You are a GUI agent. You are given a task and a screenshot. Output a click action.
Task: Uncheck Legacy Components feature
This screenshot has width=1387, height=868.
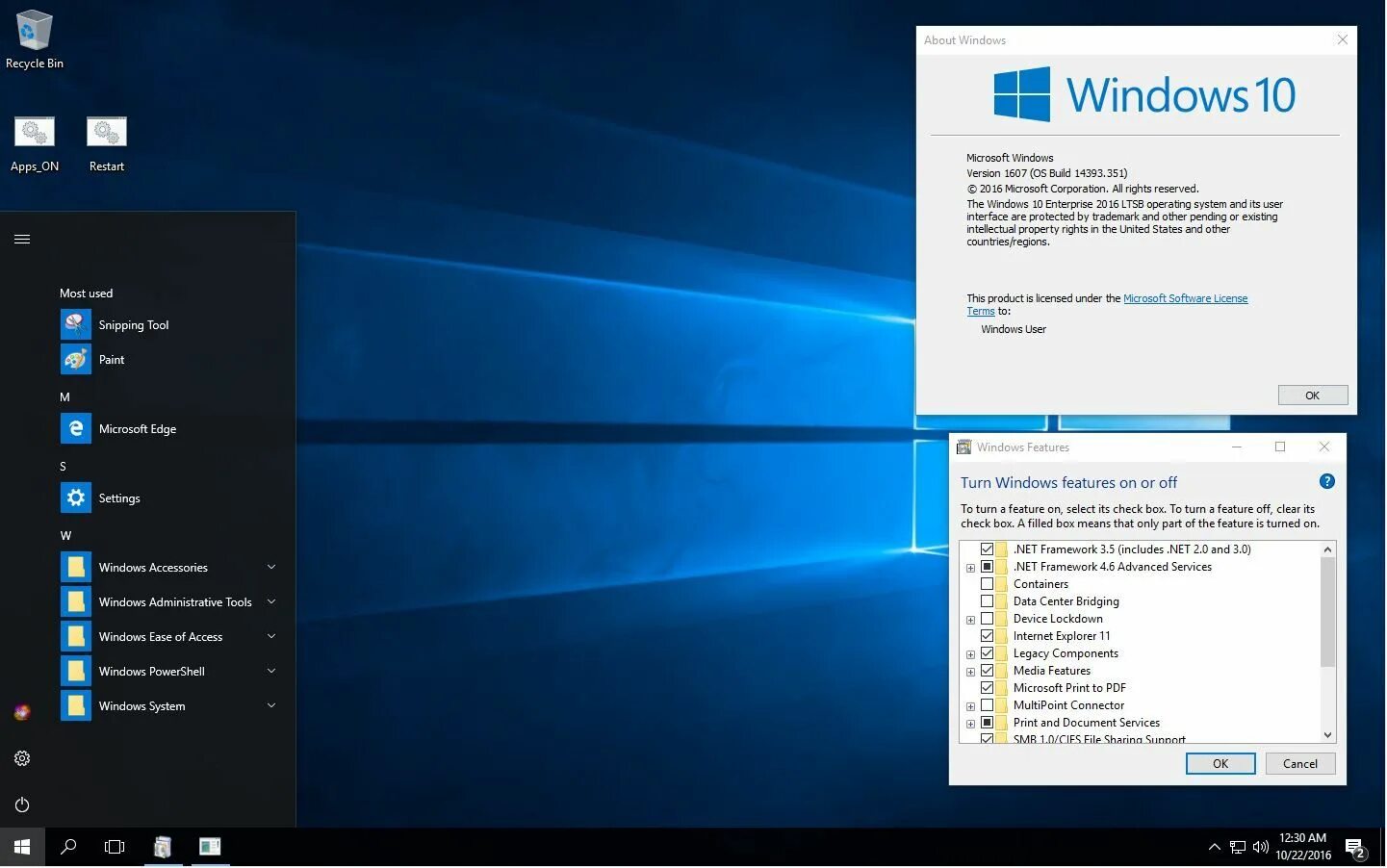(987, 653)
